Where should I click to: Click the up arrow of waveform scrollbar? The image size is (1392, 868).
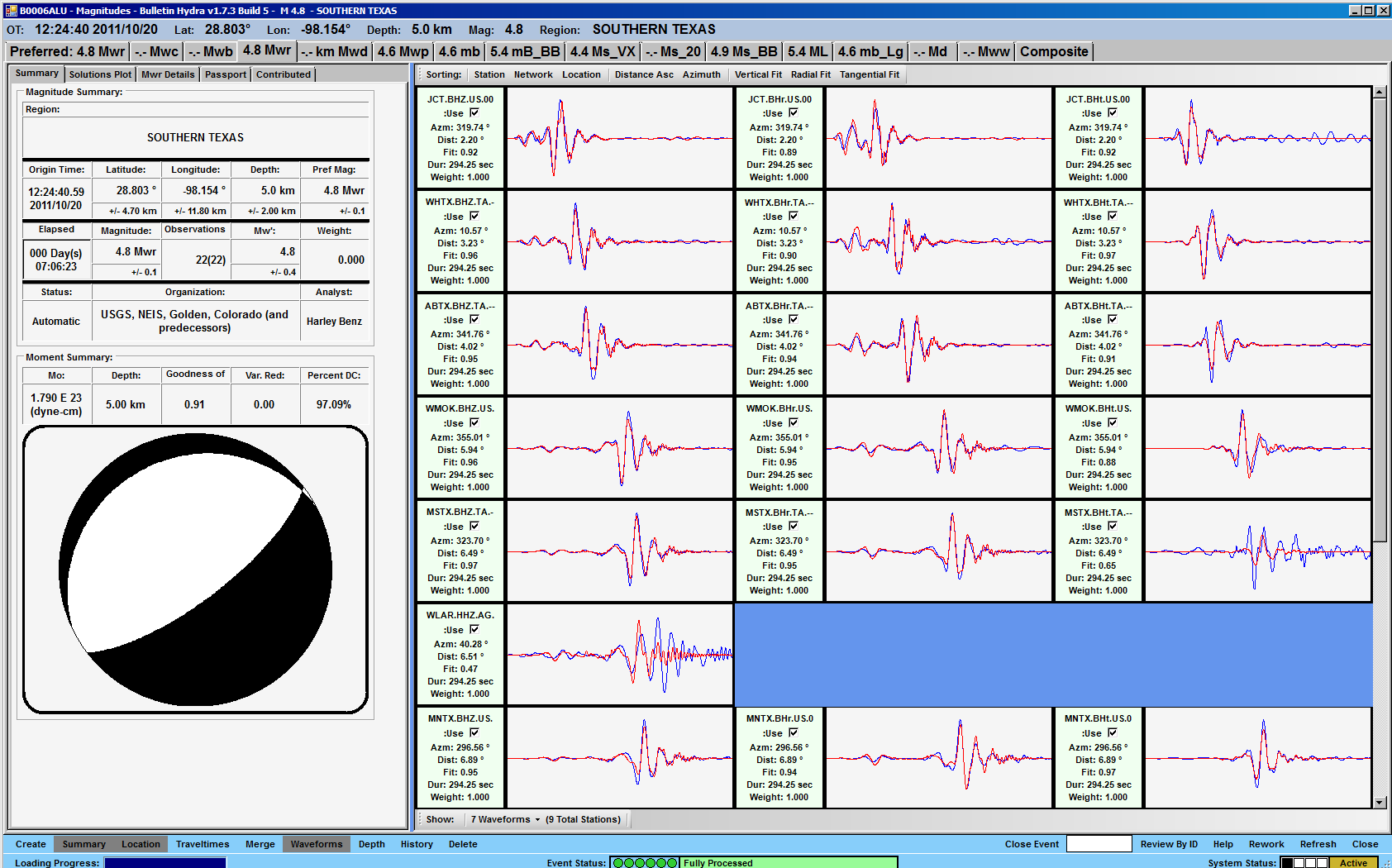pyautogui.click(x=1380, y=93)
